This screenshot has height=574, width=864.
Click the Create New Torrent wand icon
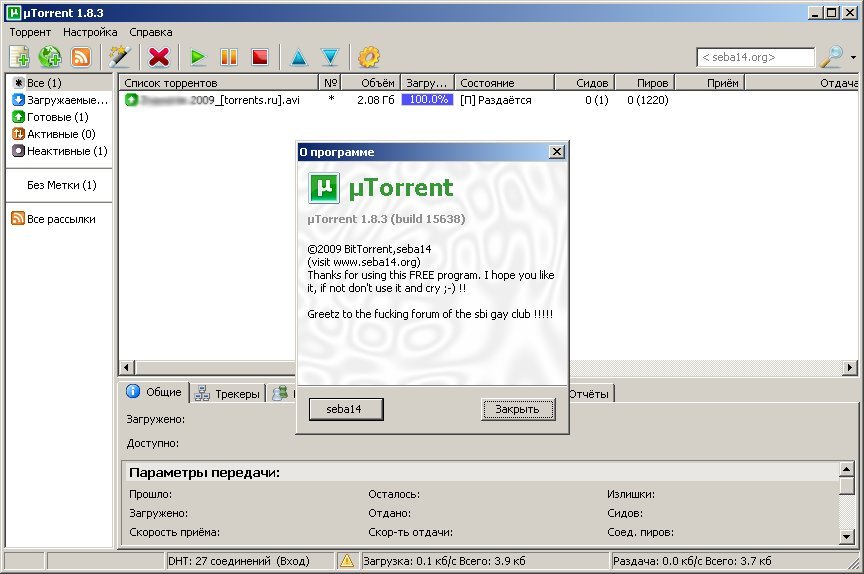click(x=120, y=57)
